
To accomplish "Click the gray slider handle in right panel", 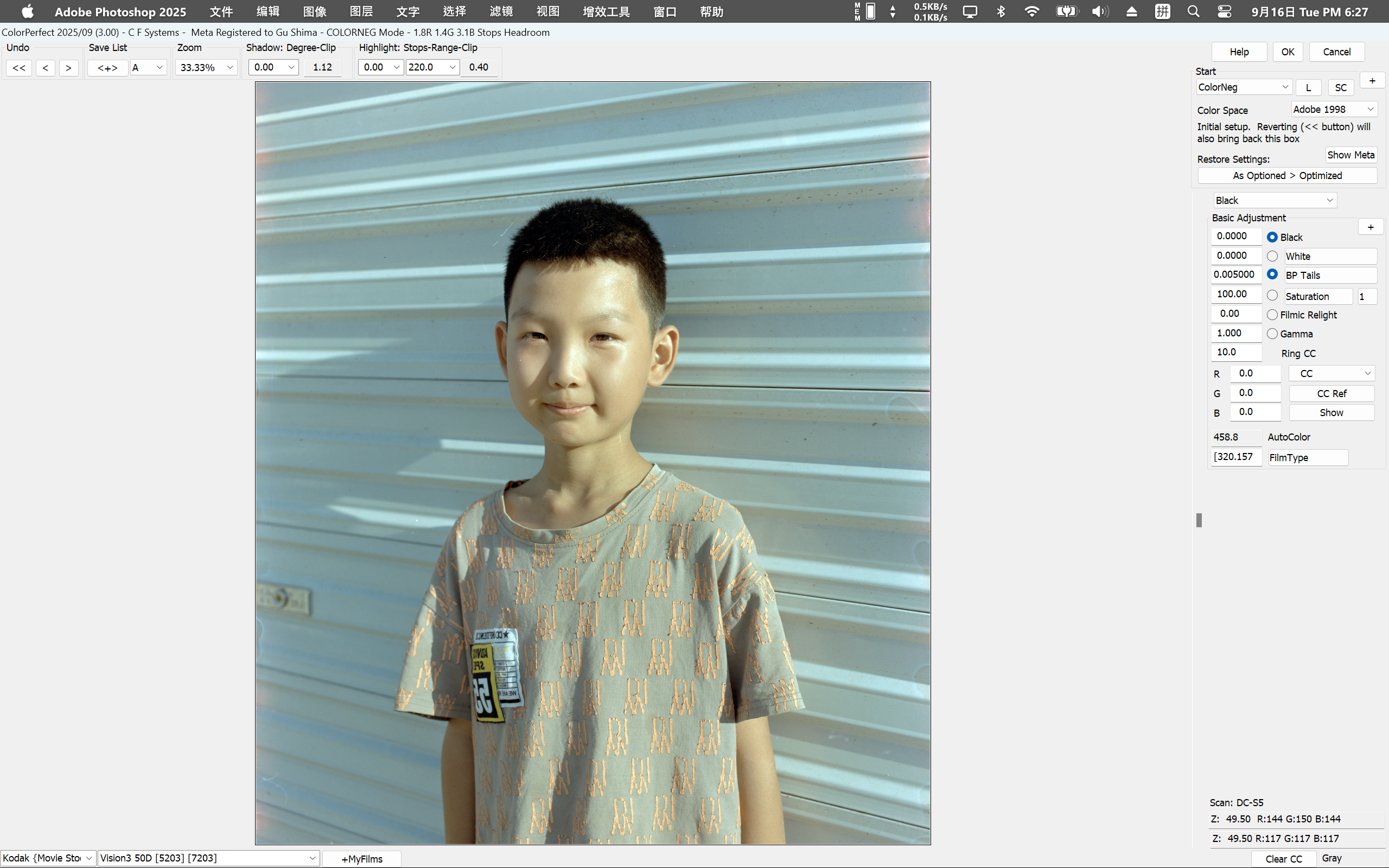I will (x=1199, y=520).
